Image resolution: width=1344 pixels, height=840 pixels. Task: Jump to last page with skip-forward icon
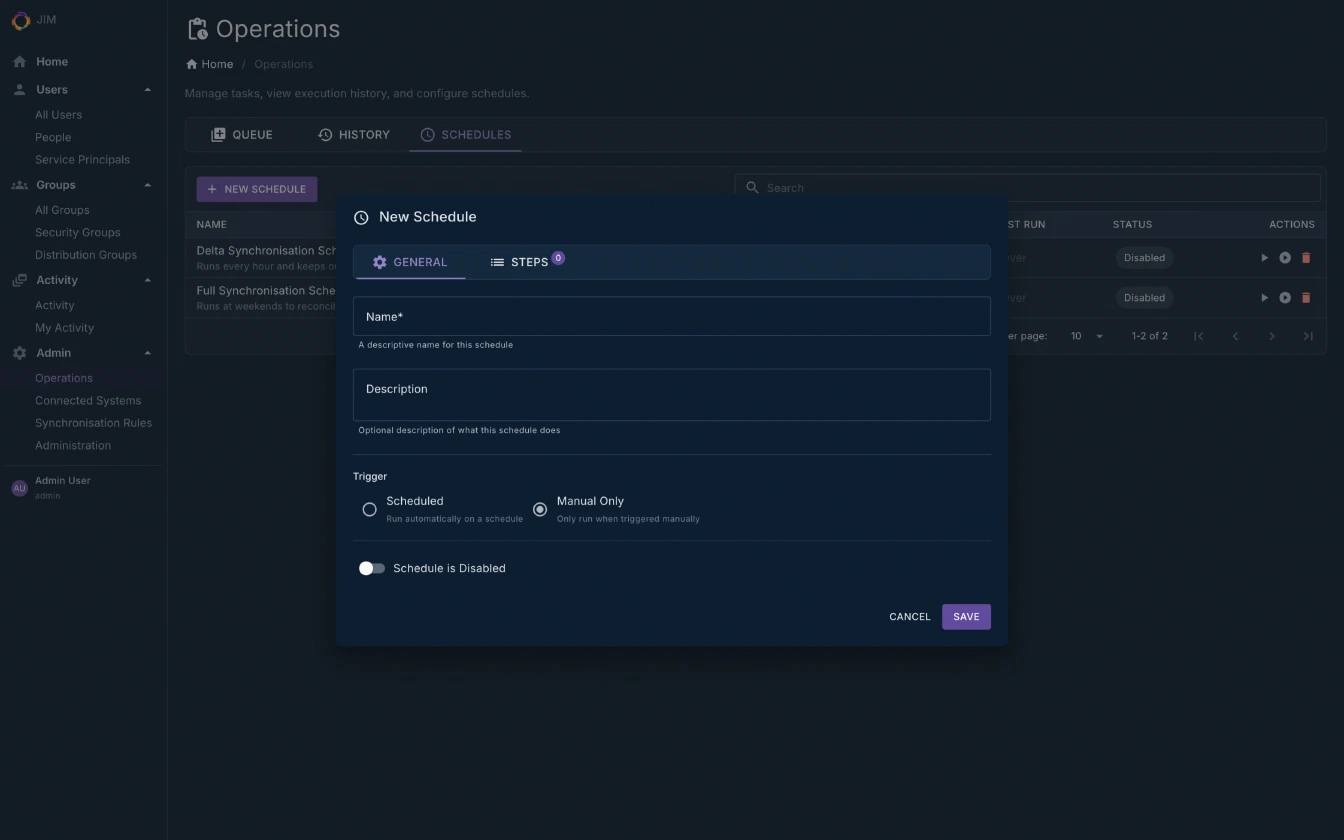point(1308,336)
